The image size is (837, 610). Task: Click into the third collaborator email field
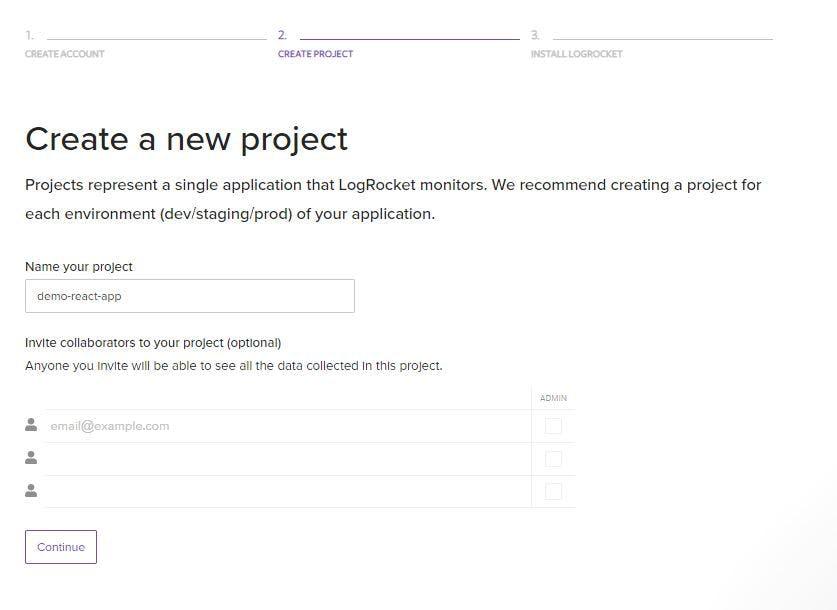(287, 492)
